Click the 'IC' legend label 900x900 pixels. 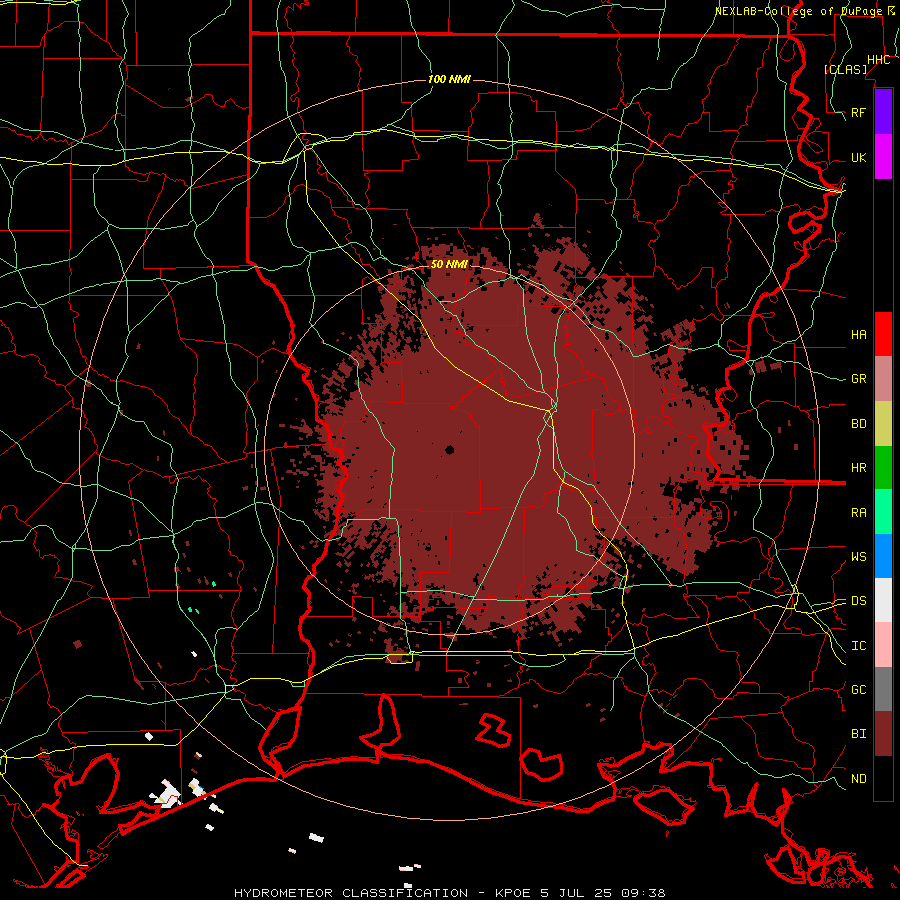tap(859, 646)
